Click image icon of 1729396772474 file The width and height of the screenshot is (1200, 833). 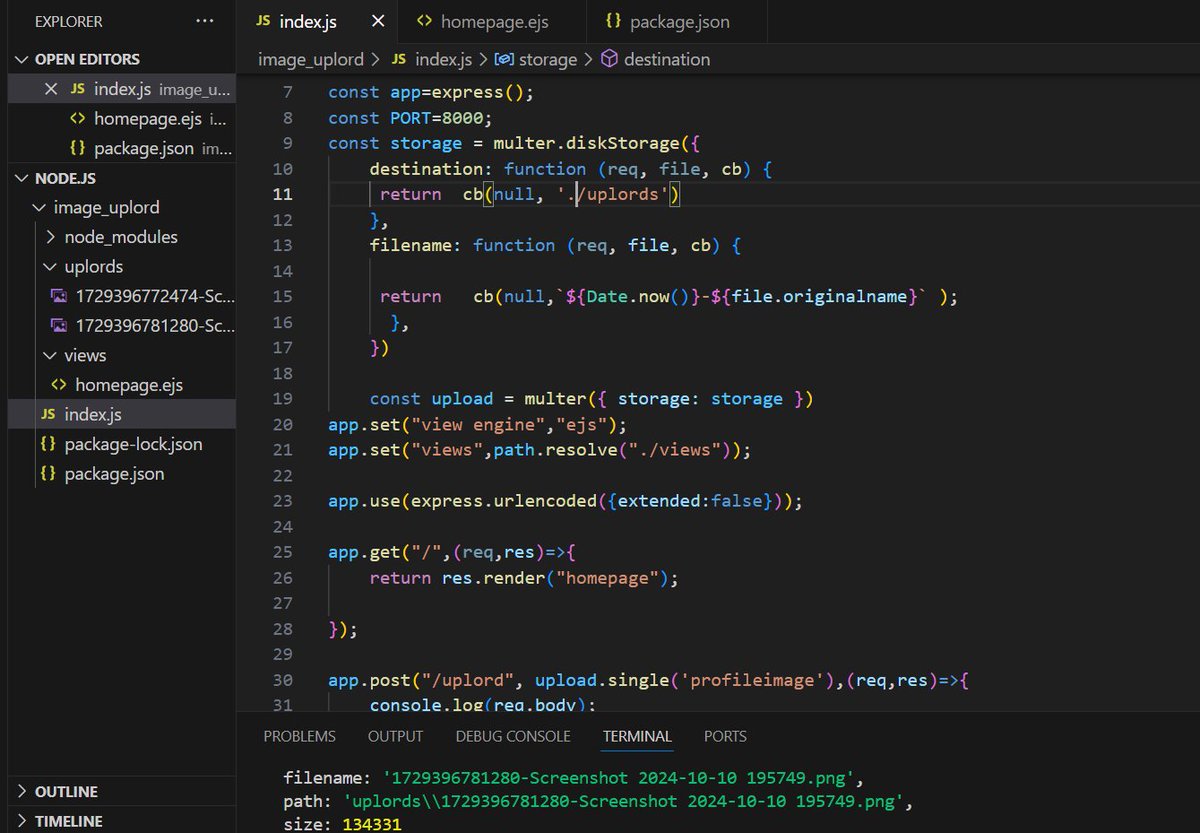[59, 297]
